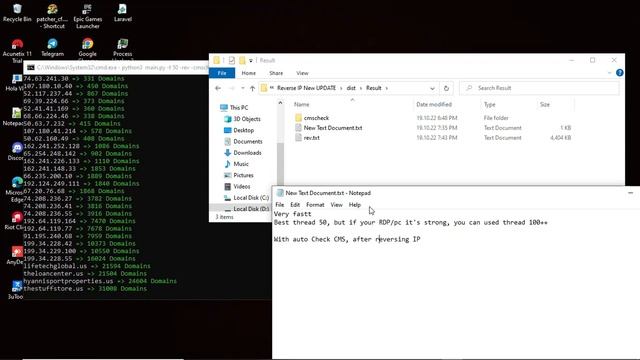Click the 'thestuffstore.us' line in cmd
Viewport: 640px width, 360px height.
coord(85,289)
